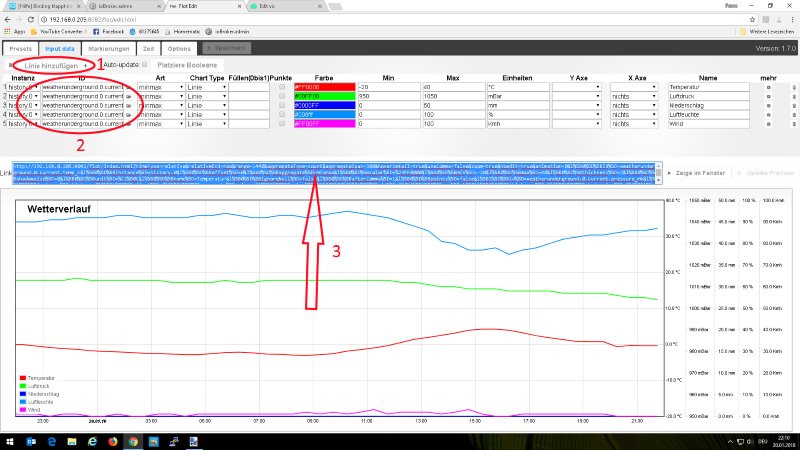Viewport: 800px width, 450px height.
Task: Click the select ID icon in row 4
Action: point(128,115)
